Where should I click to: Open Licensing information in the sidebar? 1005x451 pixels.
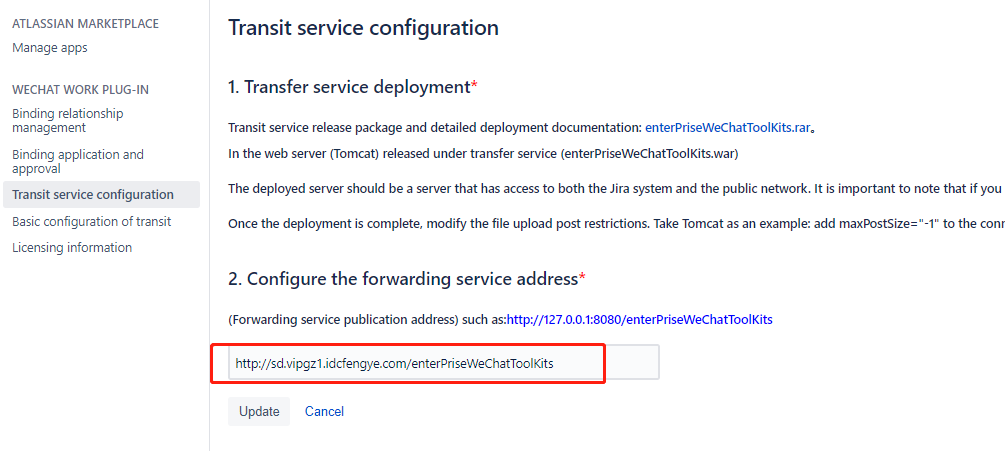[72, 247]
